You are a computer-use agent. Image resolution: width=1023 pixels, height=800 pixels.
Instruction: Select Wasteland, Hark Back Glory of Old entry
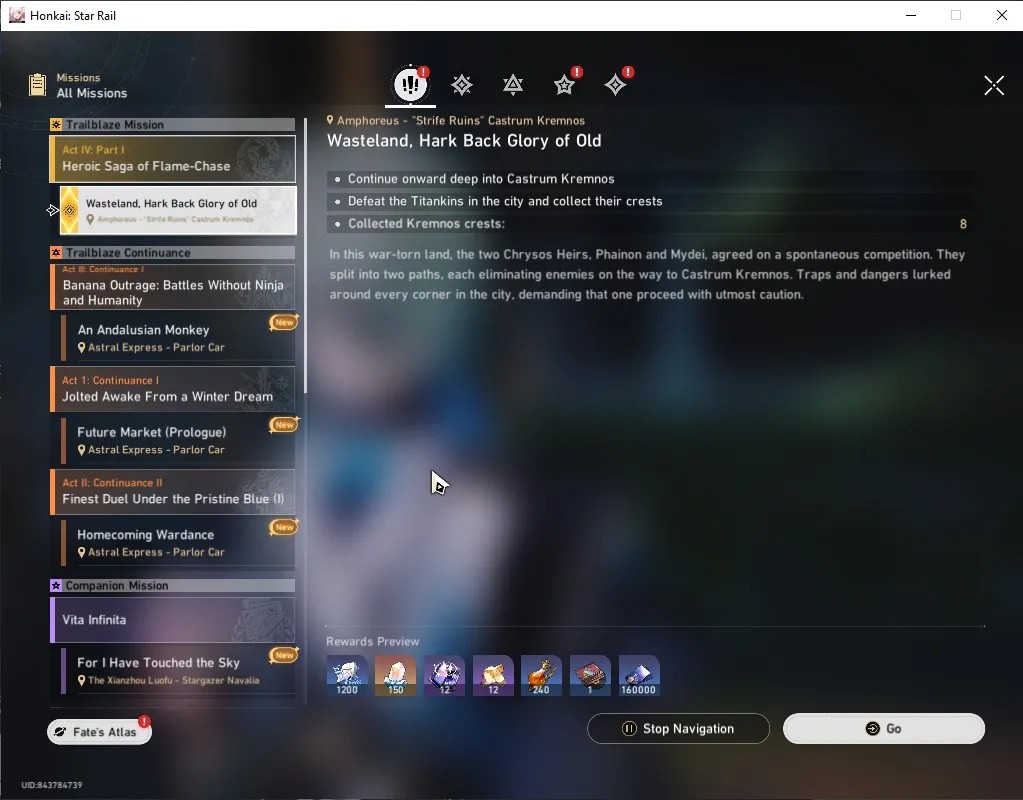178,210
